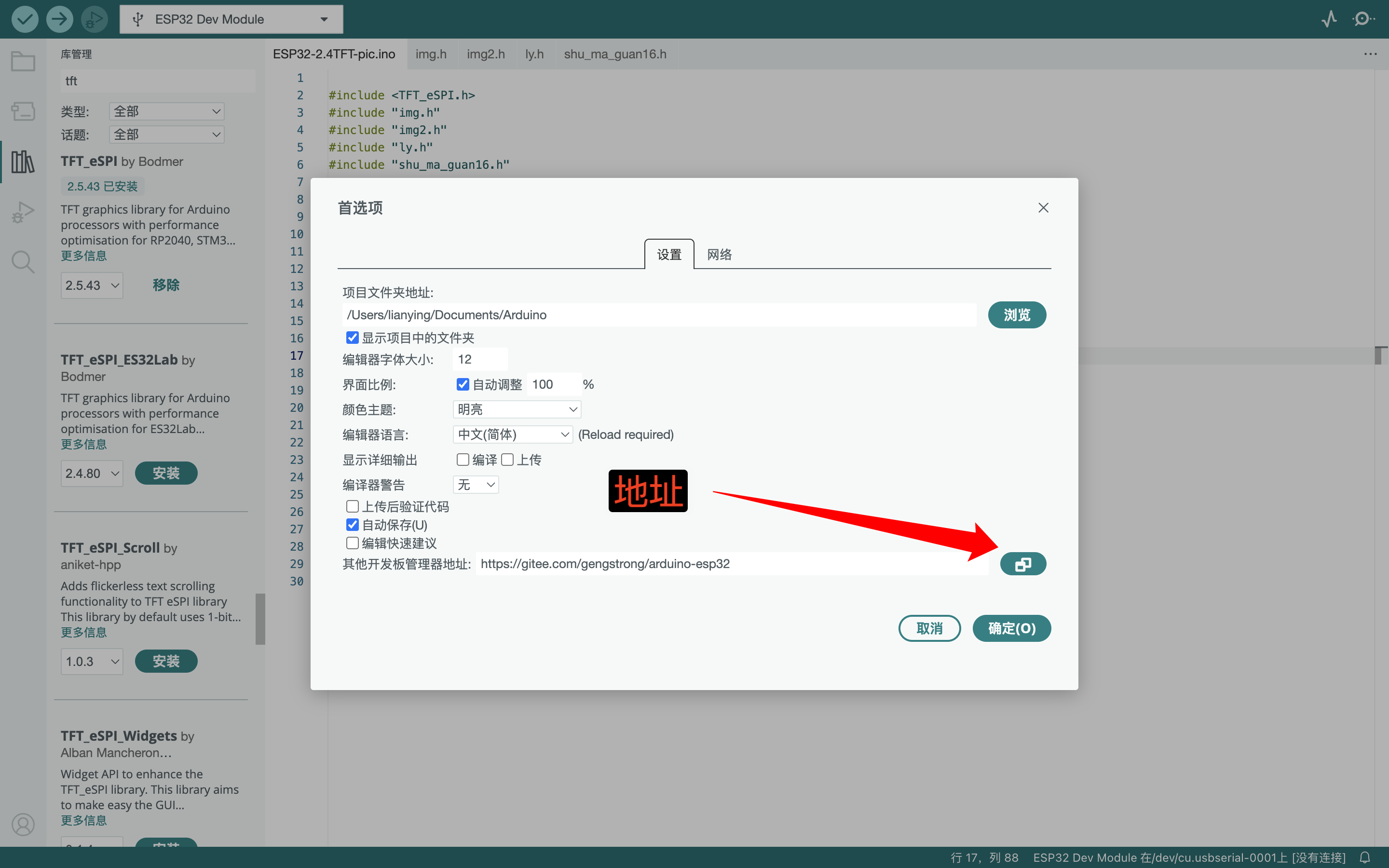The width and height of the screenshot is (1389, 868).
Task: Expand the ESP32 Dev Module board selector
Action: 231,19
